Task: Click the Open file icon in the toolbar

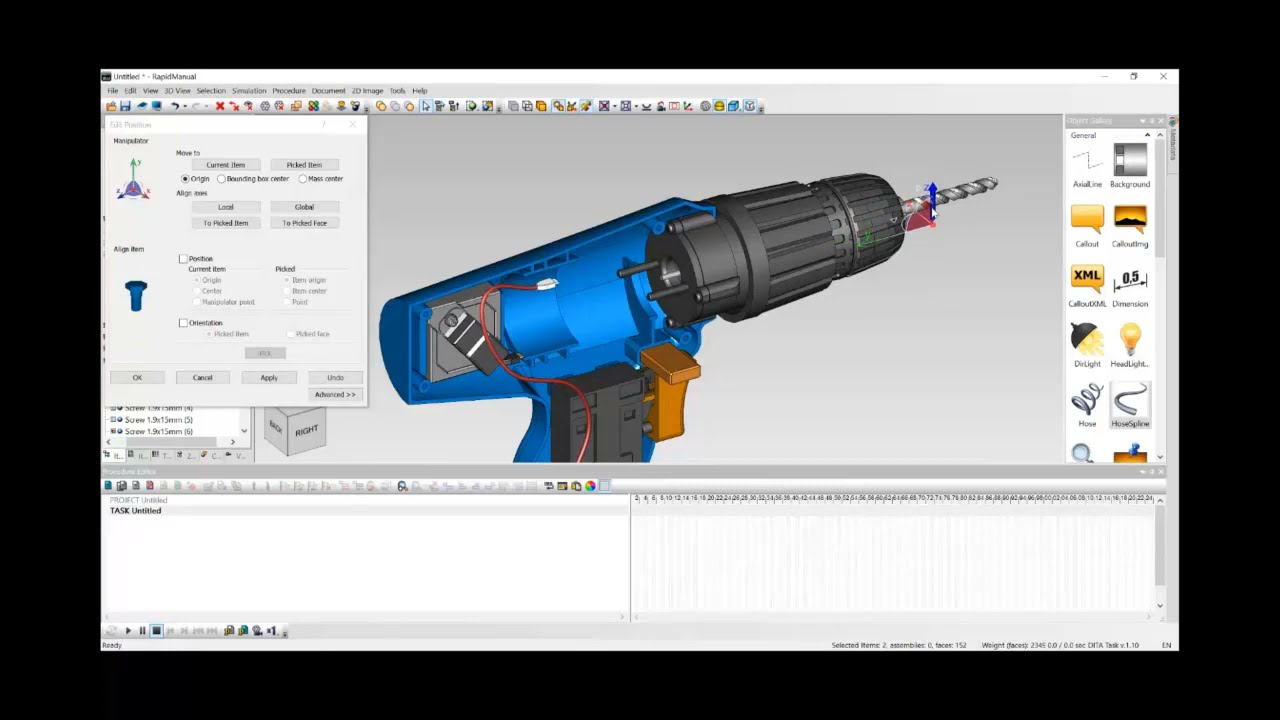Action: (111, 106)
